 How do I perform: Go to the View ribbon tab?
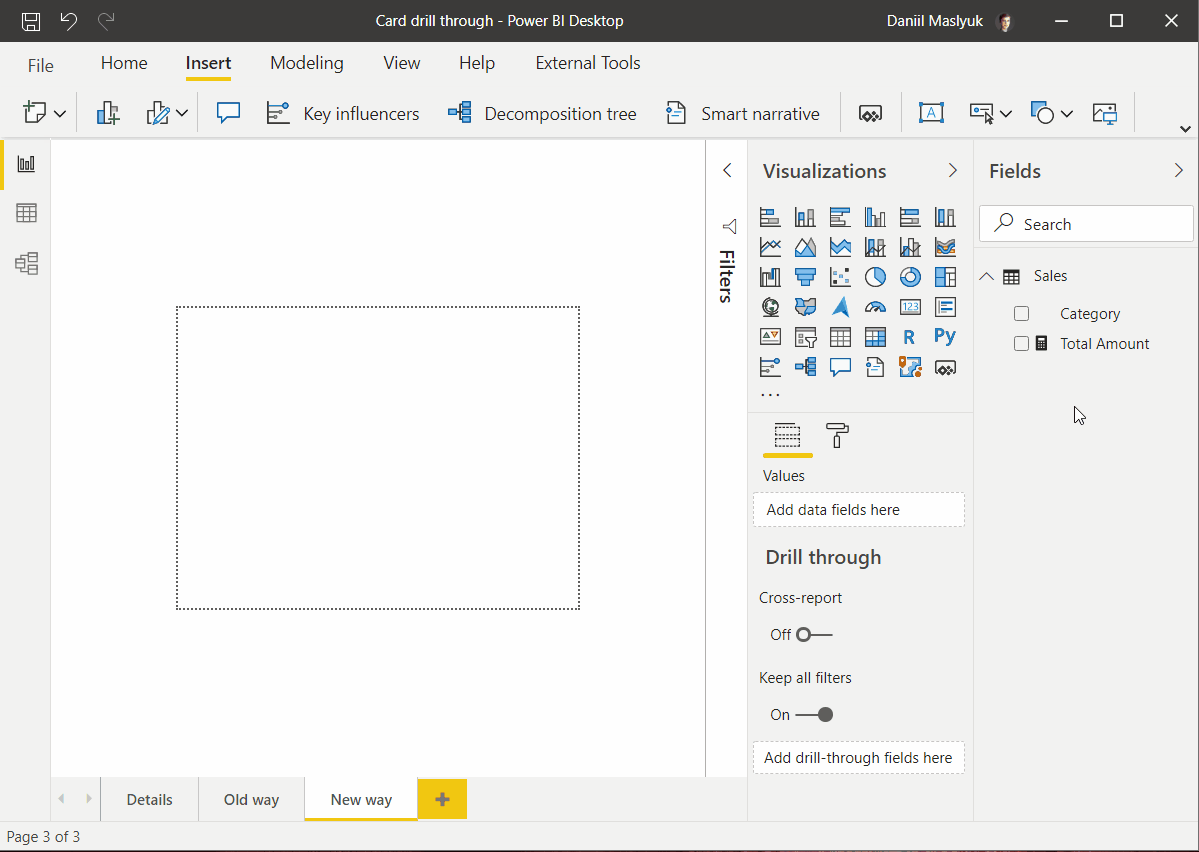[x=401, y=63]
